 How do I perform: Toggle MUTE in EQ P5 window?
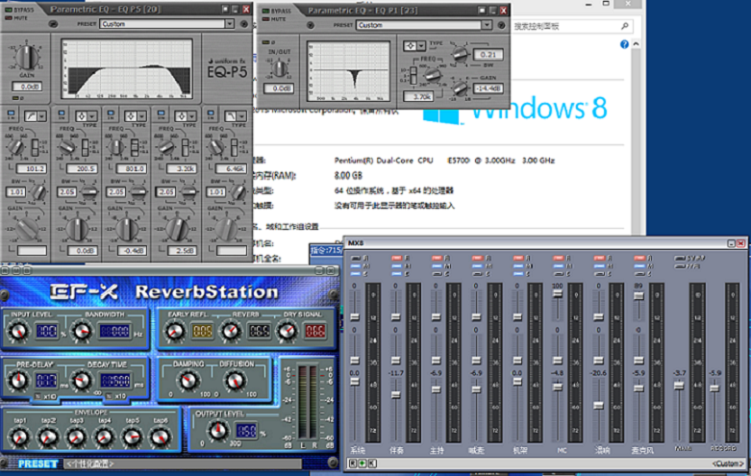9,18
